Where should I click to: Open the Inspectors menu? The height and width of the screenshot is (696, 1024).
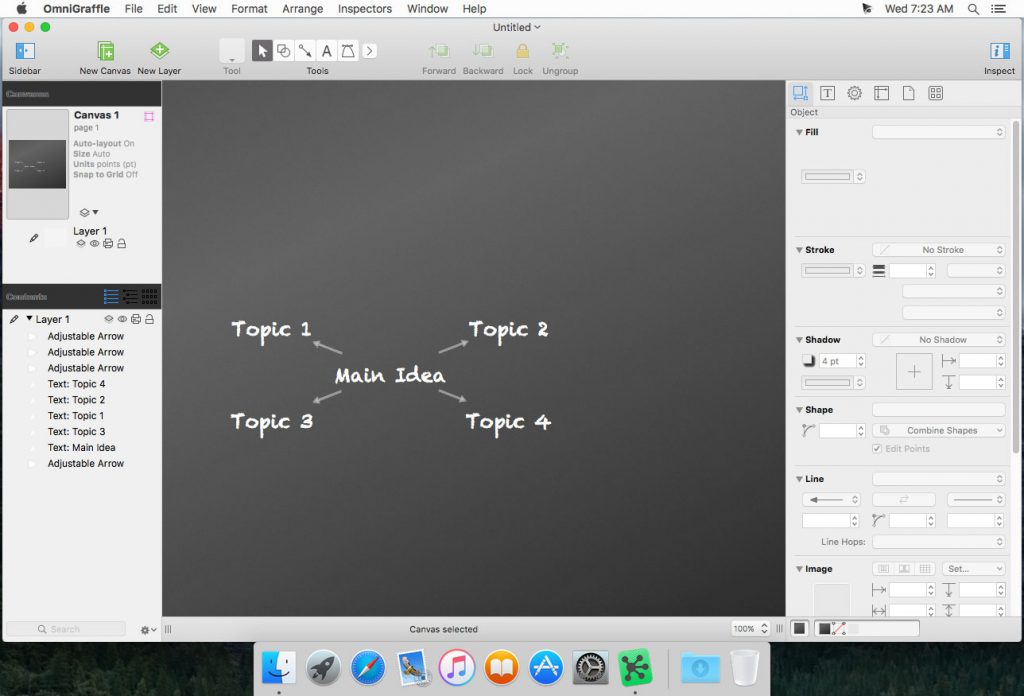point(364,8)
